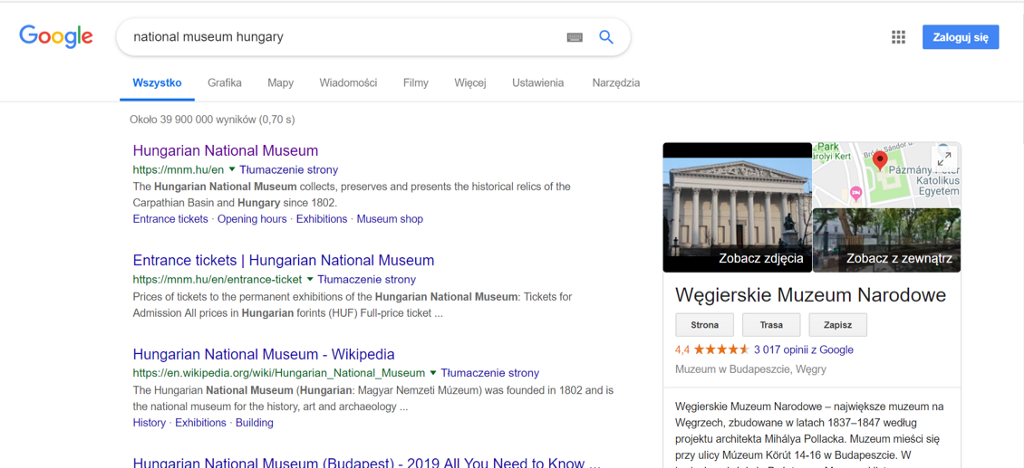Open the on-screen keyboard icon
The image size is (1024, 468).
click(x=574, y=37)
